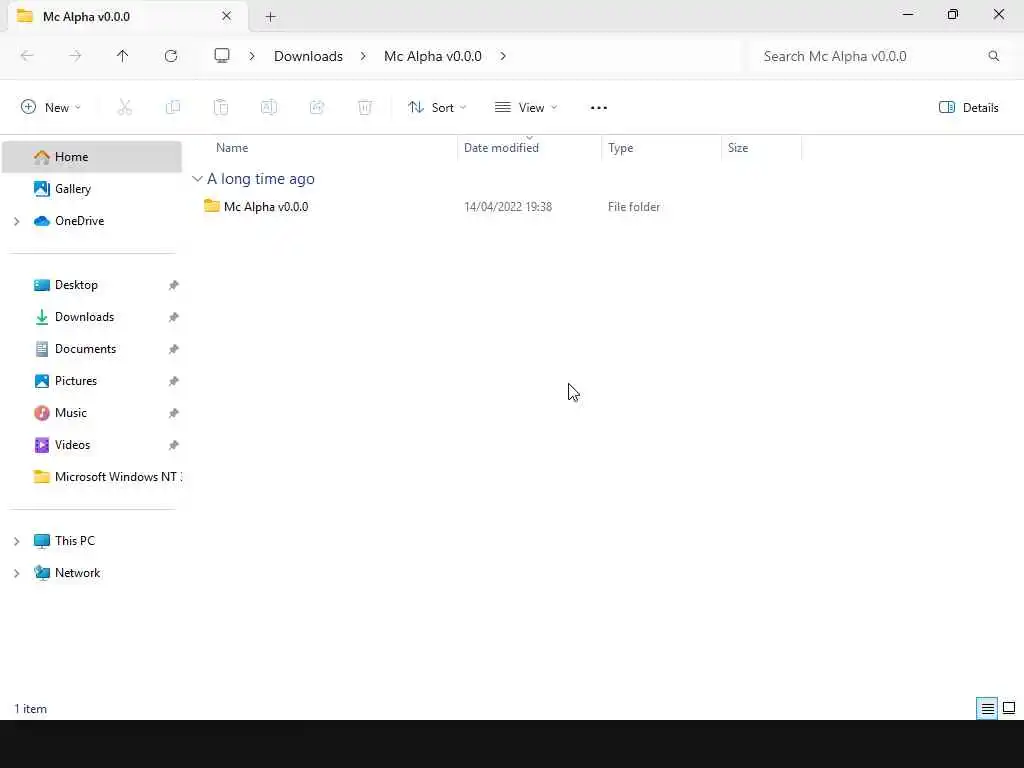Expand the Network tree node
The image size is (1024, 768).
[x=16, y=573]
